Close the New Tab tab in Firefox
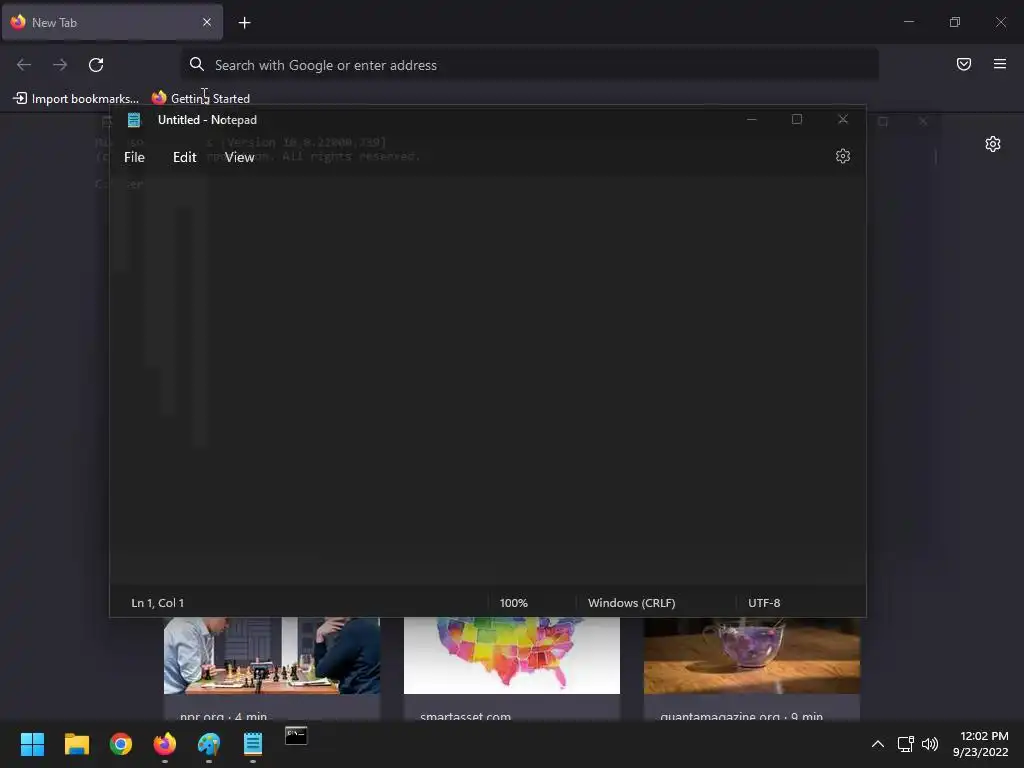1024x768 pixels. pyautogui.click(x=206, y=22)
